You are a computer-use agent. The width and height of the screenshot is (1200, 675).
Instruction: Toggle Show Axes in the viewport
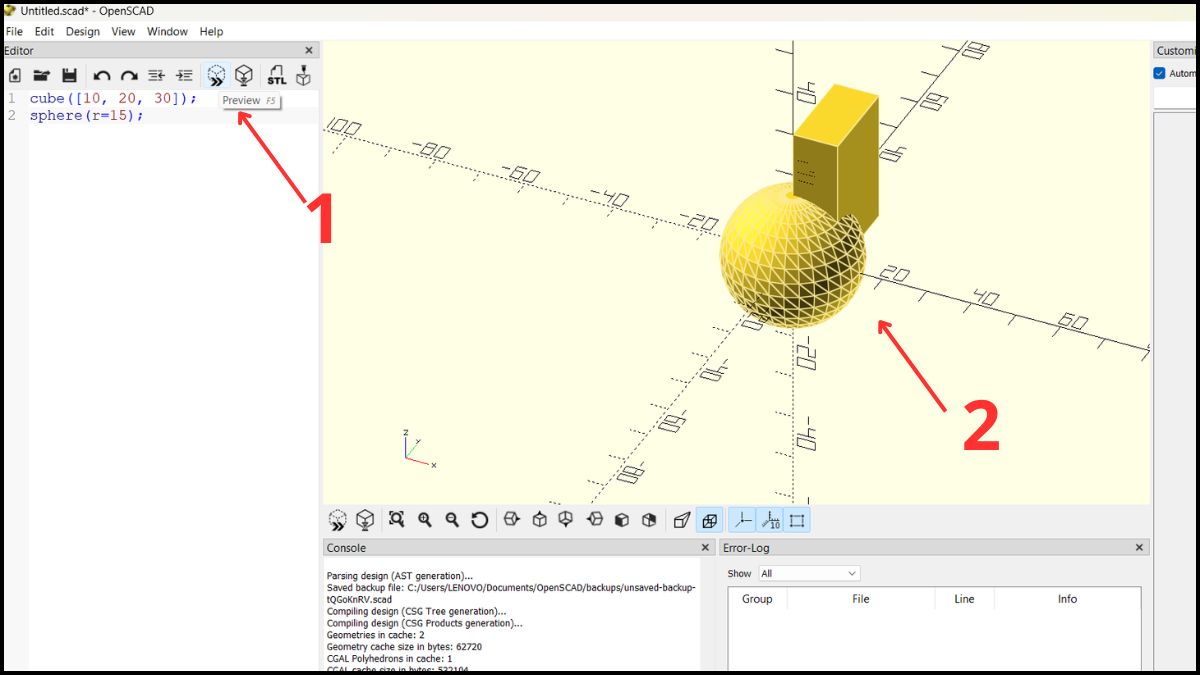coord(742,520)
